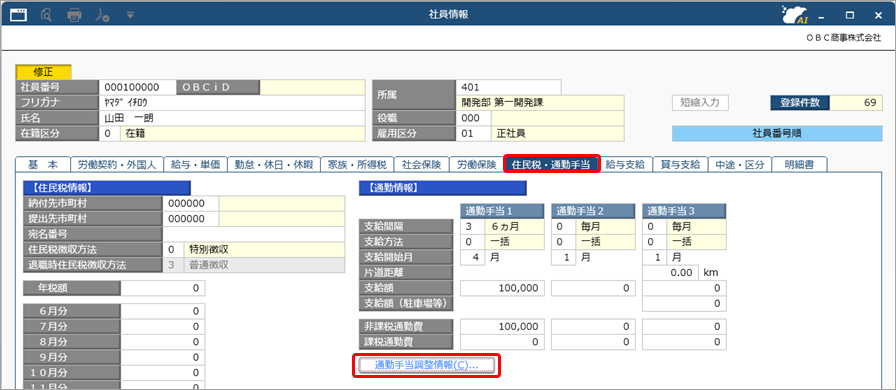Switch to the 賞与支給 tab
This screenshot has height=390, width=896.
680,165
